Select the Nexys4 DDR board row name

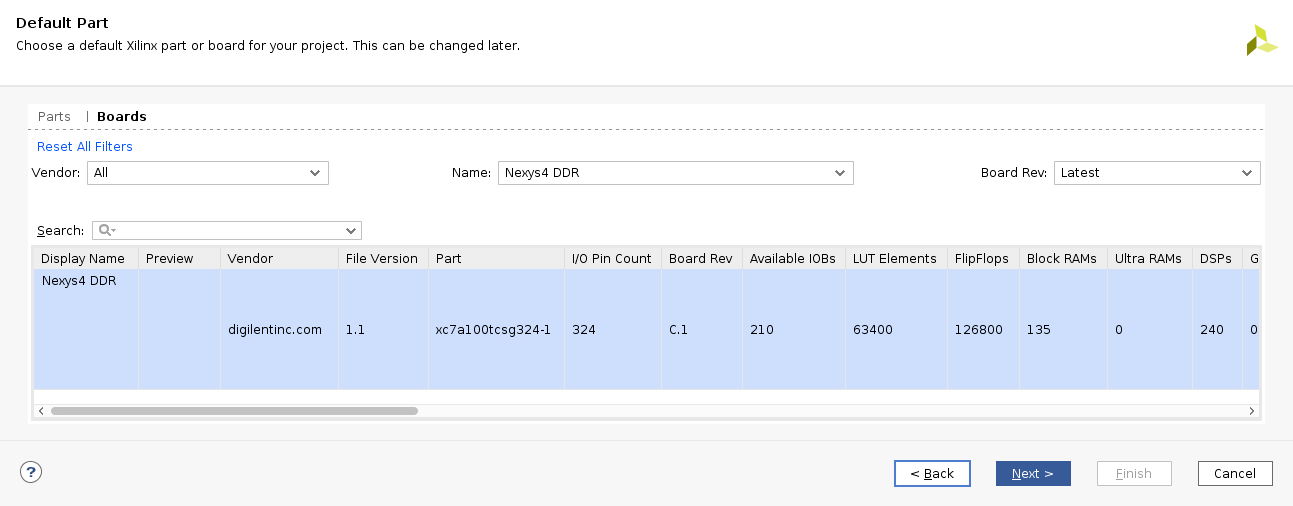79,281
